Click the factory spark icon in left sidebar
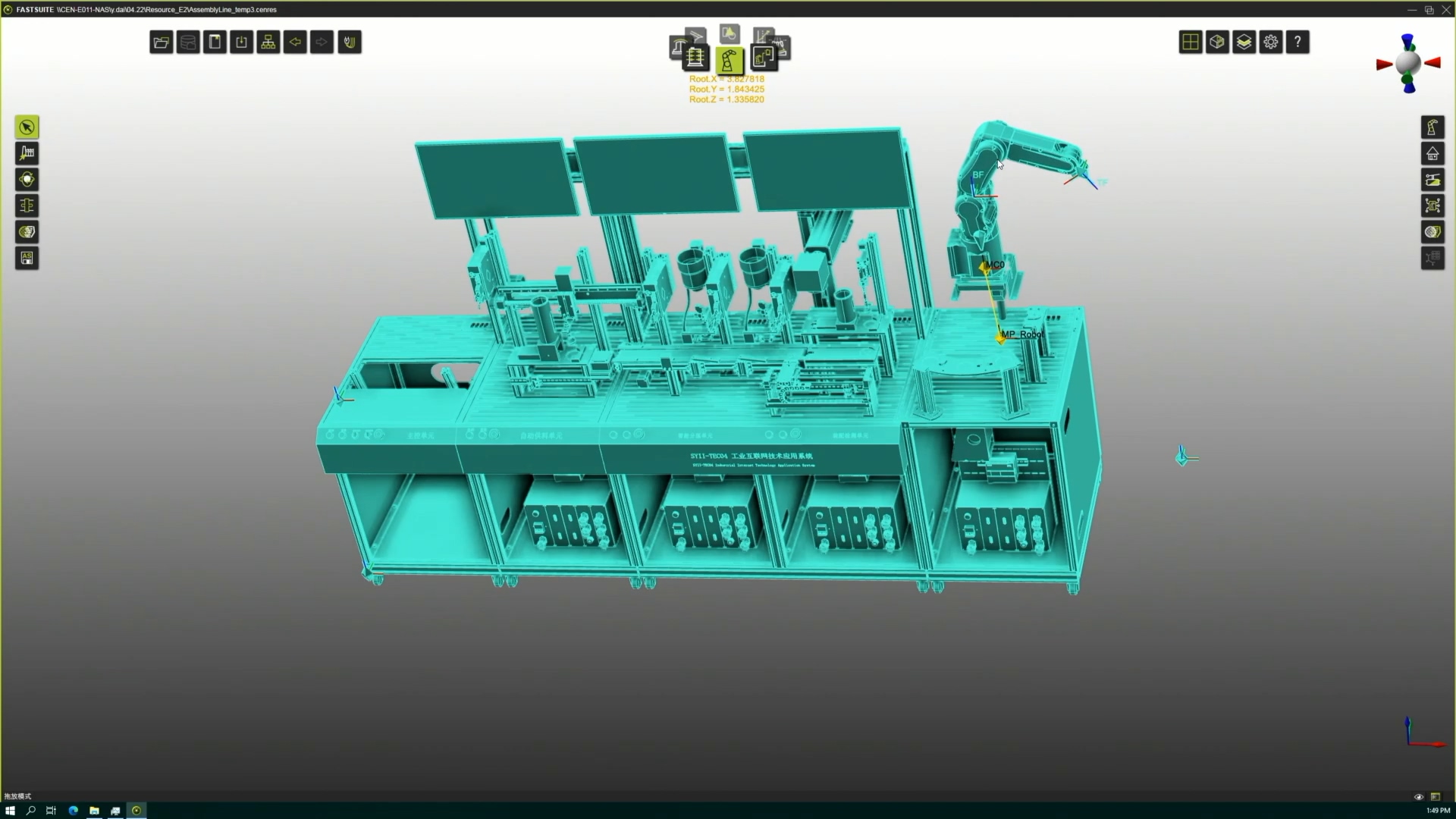 (27, 153)
